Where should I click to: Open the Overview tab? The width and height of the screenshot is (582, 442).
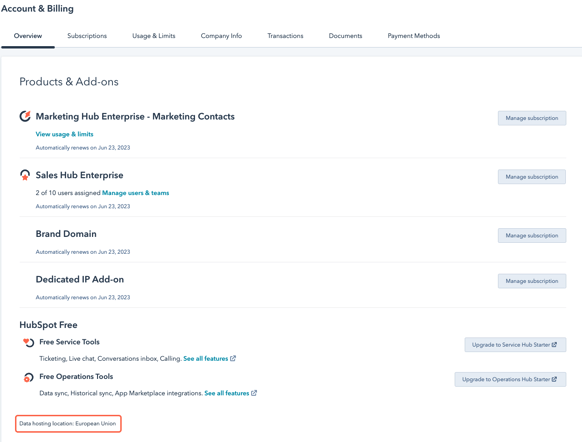tap(28, 36)
